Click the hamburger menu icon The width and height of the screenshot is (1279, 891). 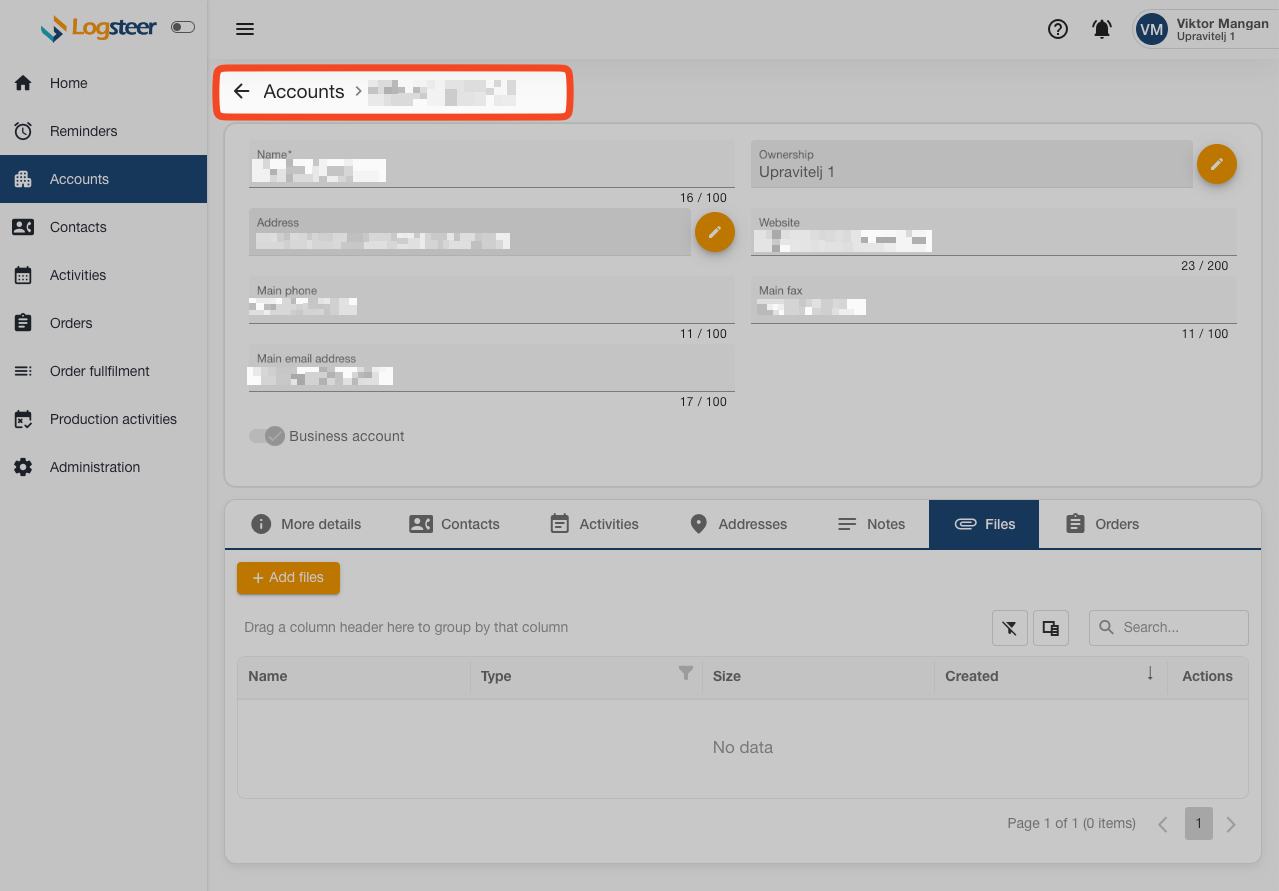(245, 29)
